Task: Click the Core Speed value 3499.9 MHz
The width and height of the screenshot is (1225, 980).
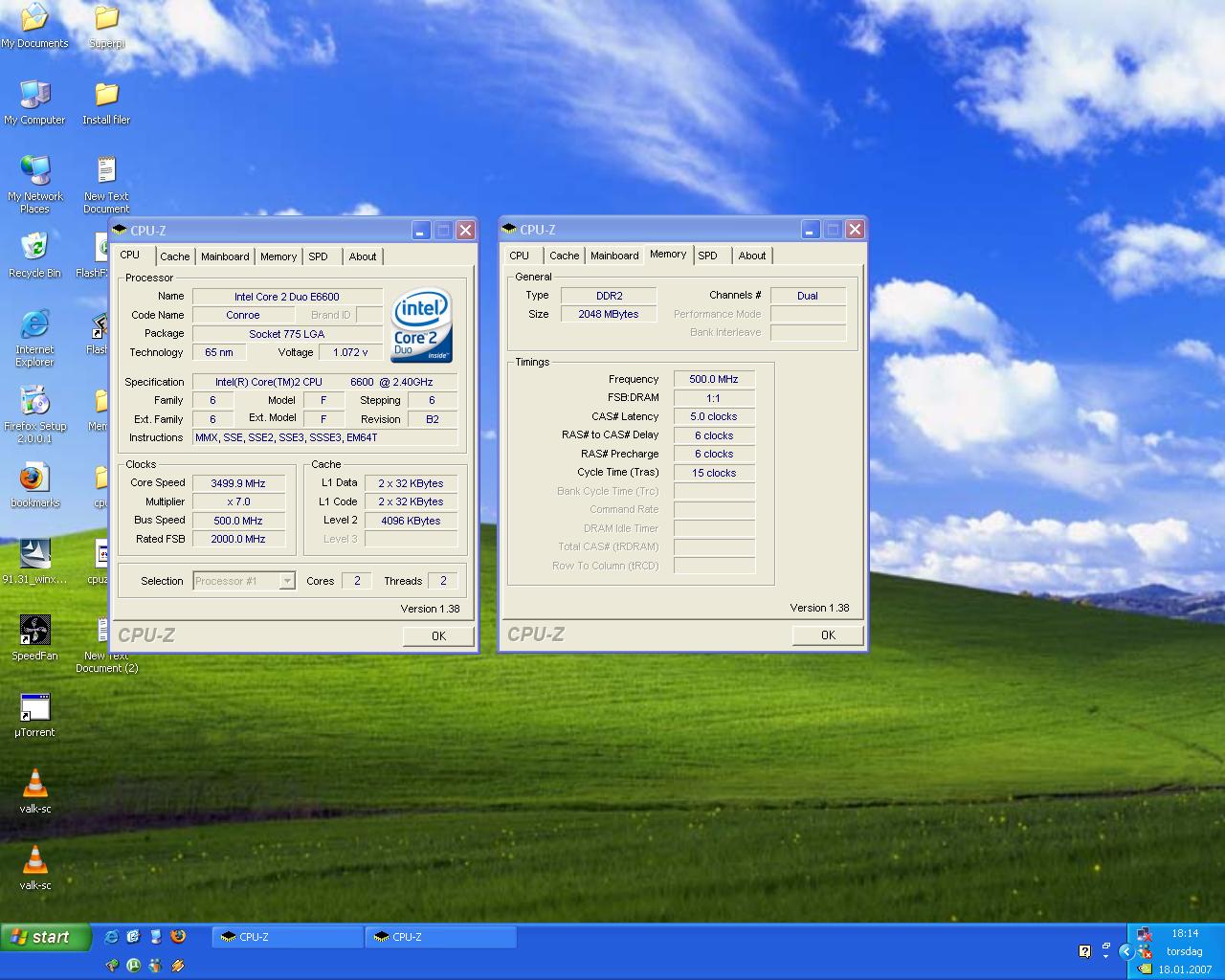Action: pyautogui.click(x=238, y=483)
